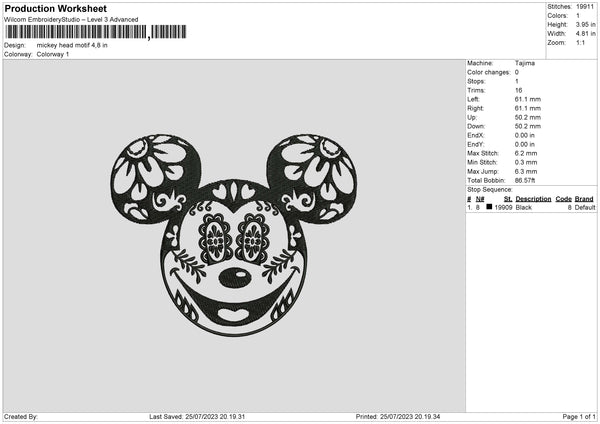Viewport: 600px width, 424px height.
Task: Select the Left value 61.1 mm
Action: tap(528, 99)
